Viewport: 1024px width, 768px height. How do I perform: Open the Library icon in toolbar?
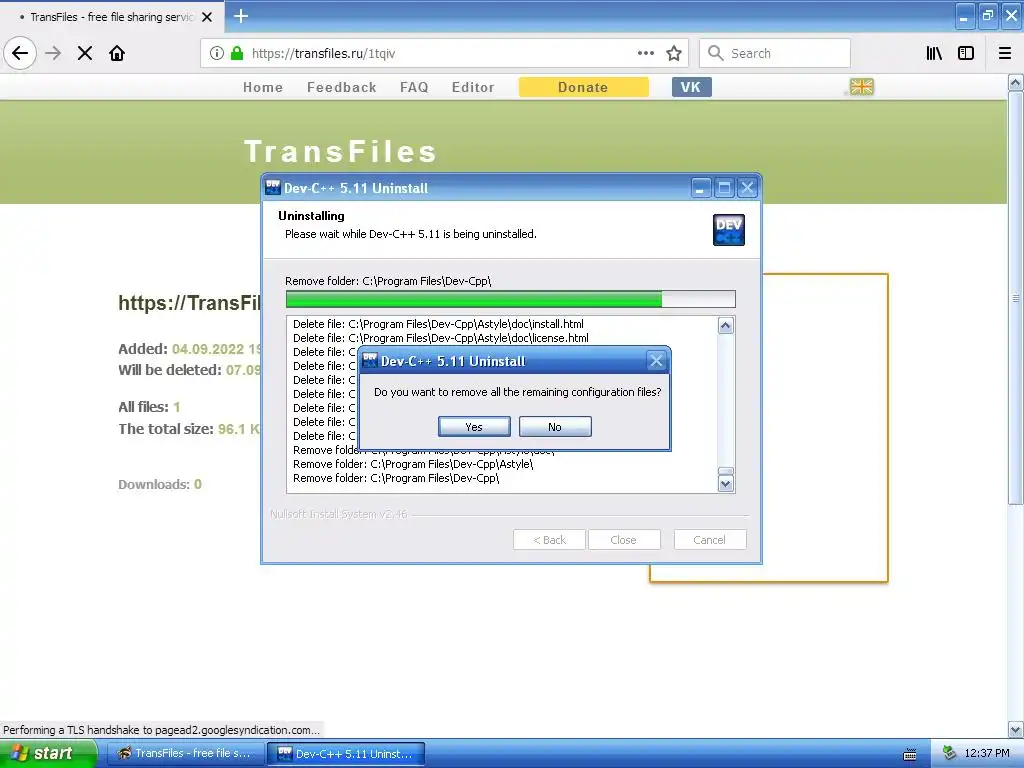click(x=934, y=54)
